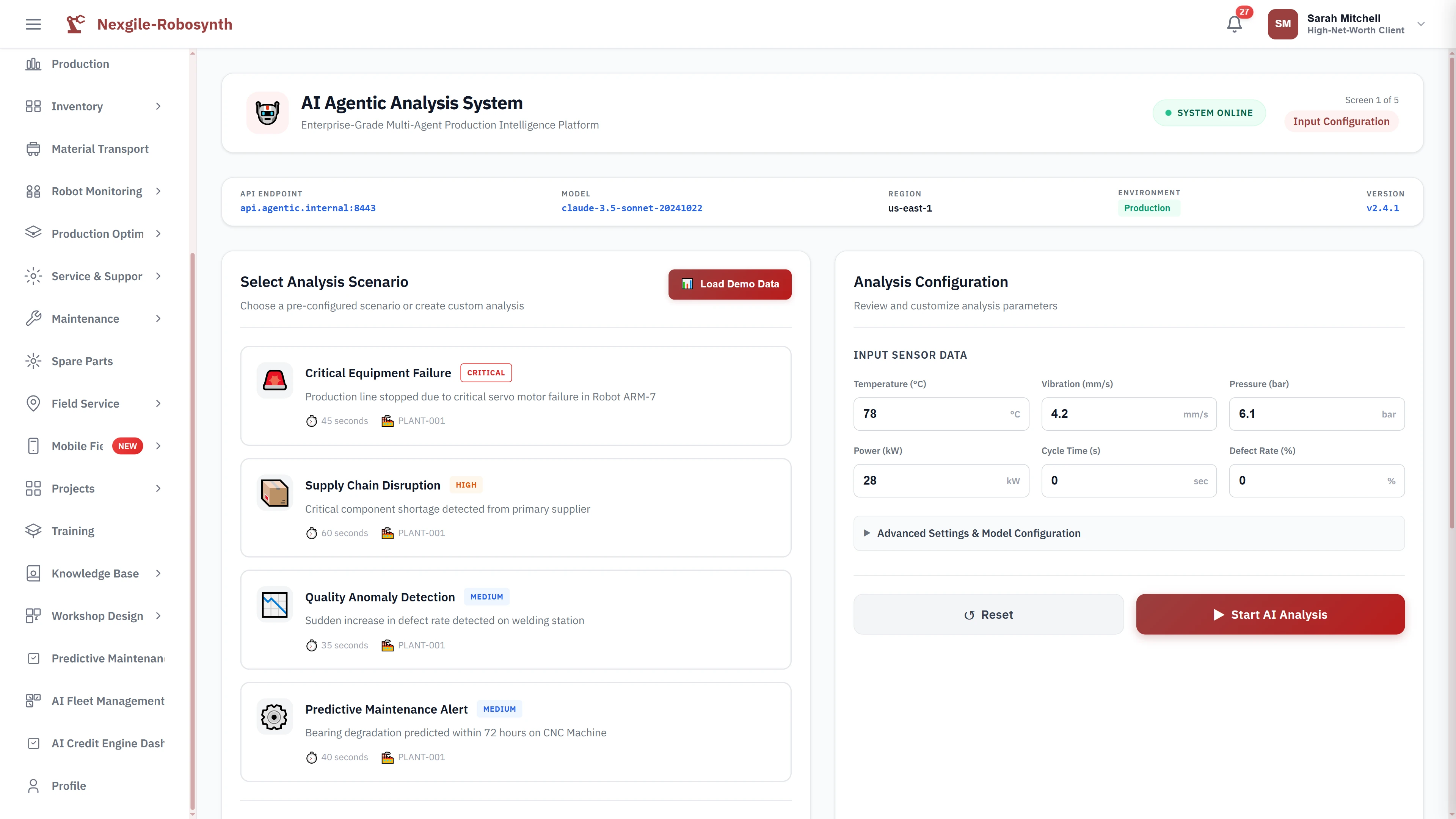Click the Knowledge Base icon

tap(33, 573)
